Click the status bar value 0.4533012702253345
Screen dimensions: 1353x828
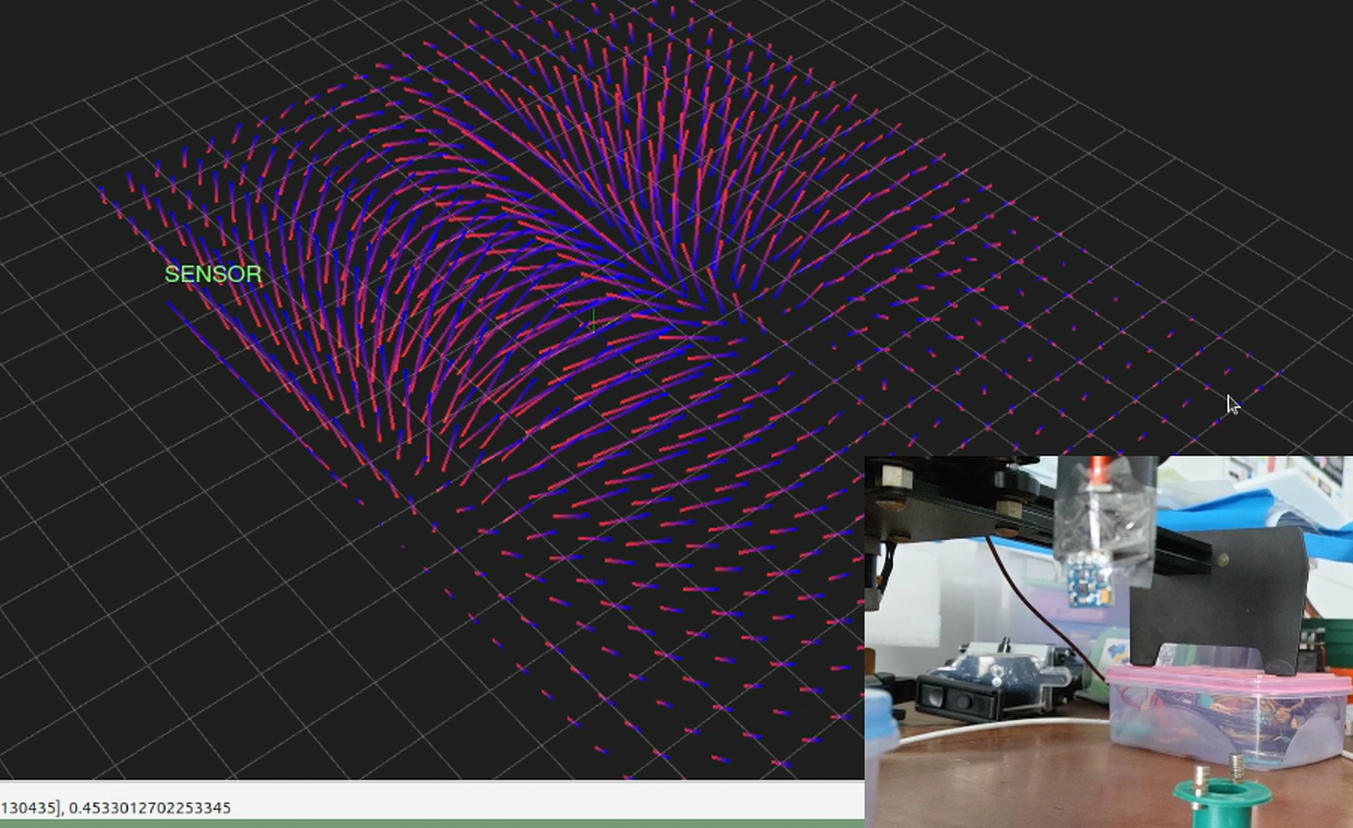(149, 807)
